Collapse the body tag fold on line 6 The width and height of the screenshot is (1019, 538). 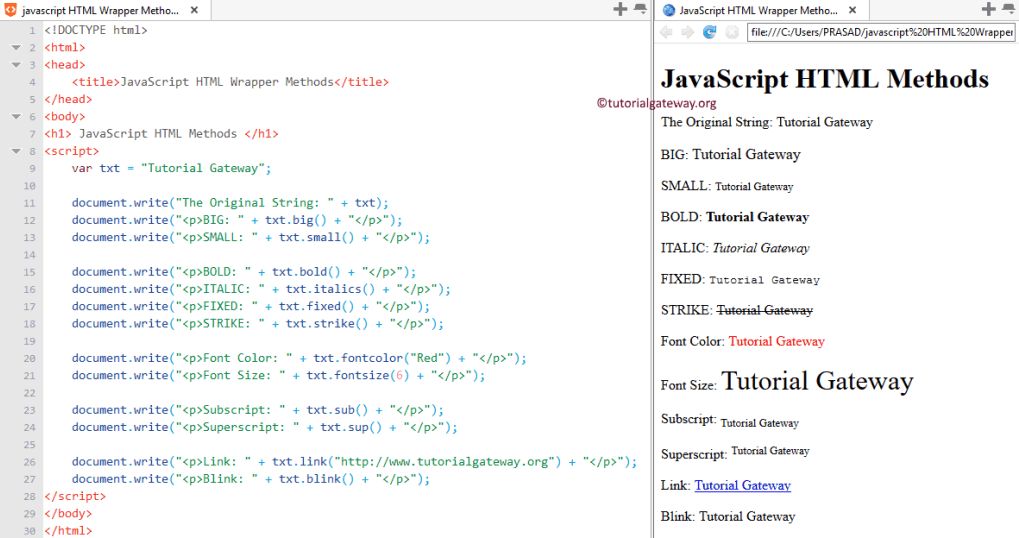[x=16, y=117]
